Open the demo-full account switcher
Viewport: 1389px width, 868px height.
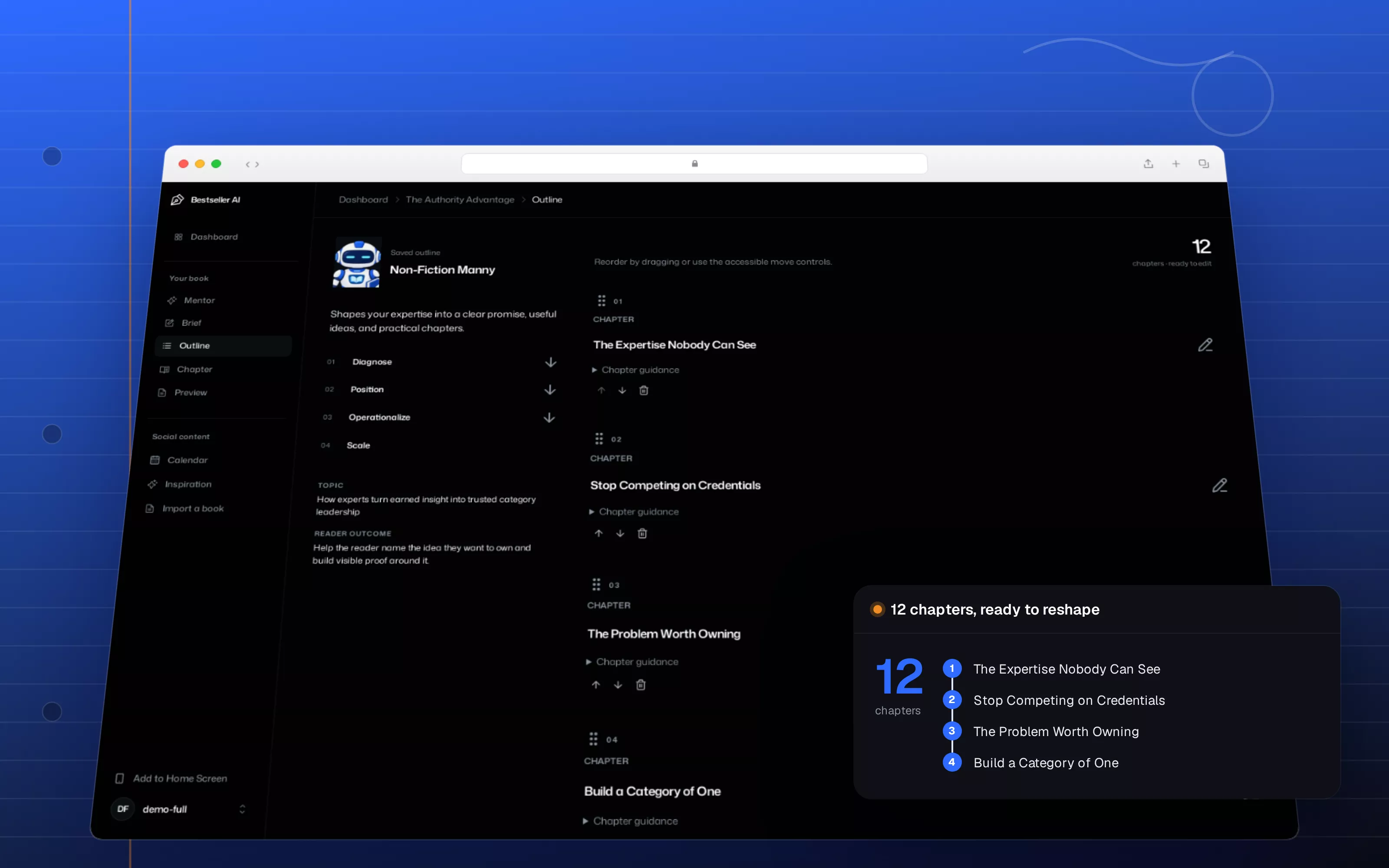178,809
